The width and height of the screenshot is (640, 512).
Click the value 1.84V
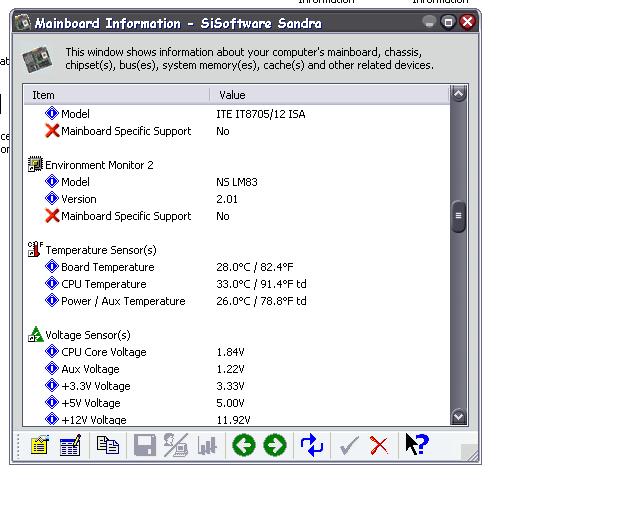(x=230, y=352)
